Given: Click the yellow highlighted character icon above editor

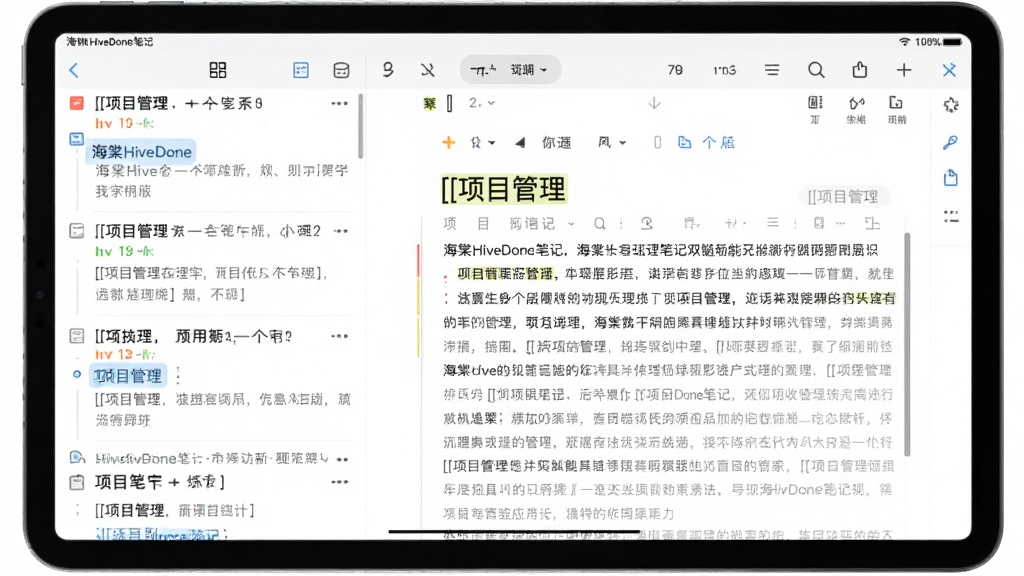Looking at the screenshot, I should [429, 103].
